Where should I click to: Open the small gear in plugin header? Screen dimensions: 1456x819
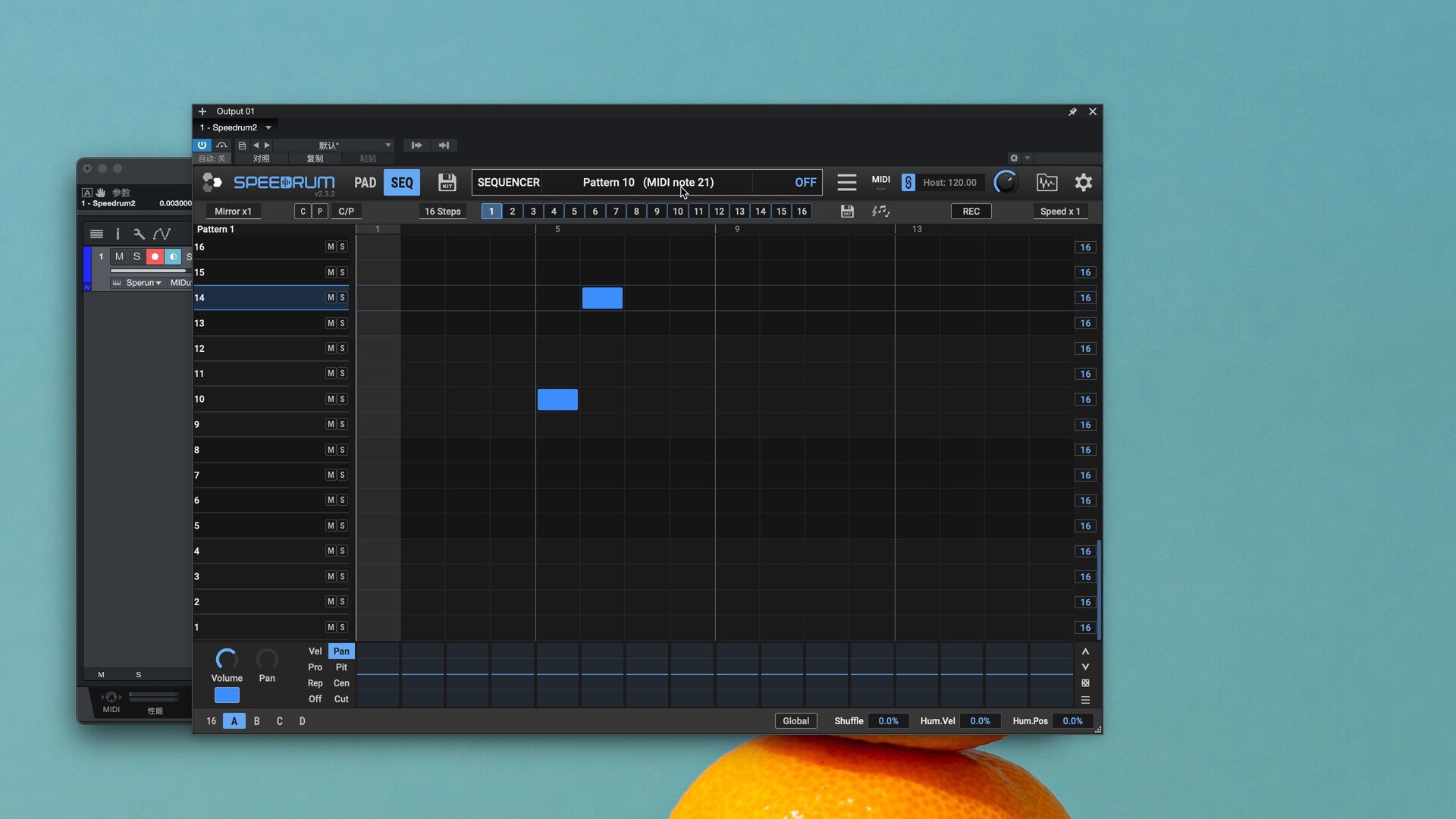[1014, 158]
